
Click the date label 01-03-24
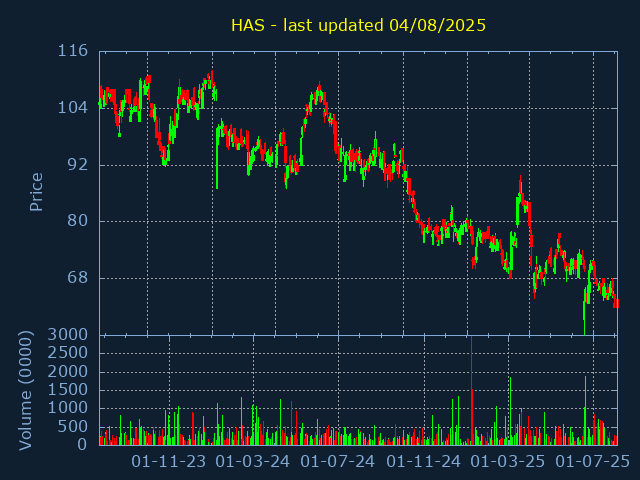pyautogui.click(x=253, y=462)
